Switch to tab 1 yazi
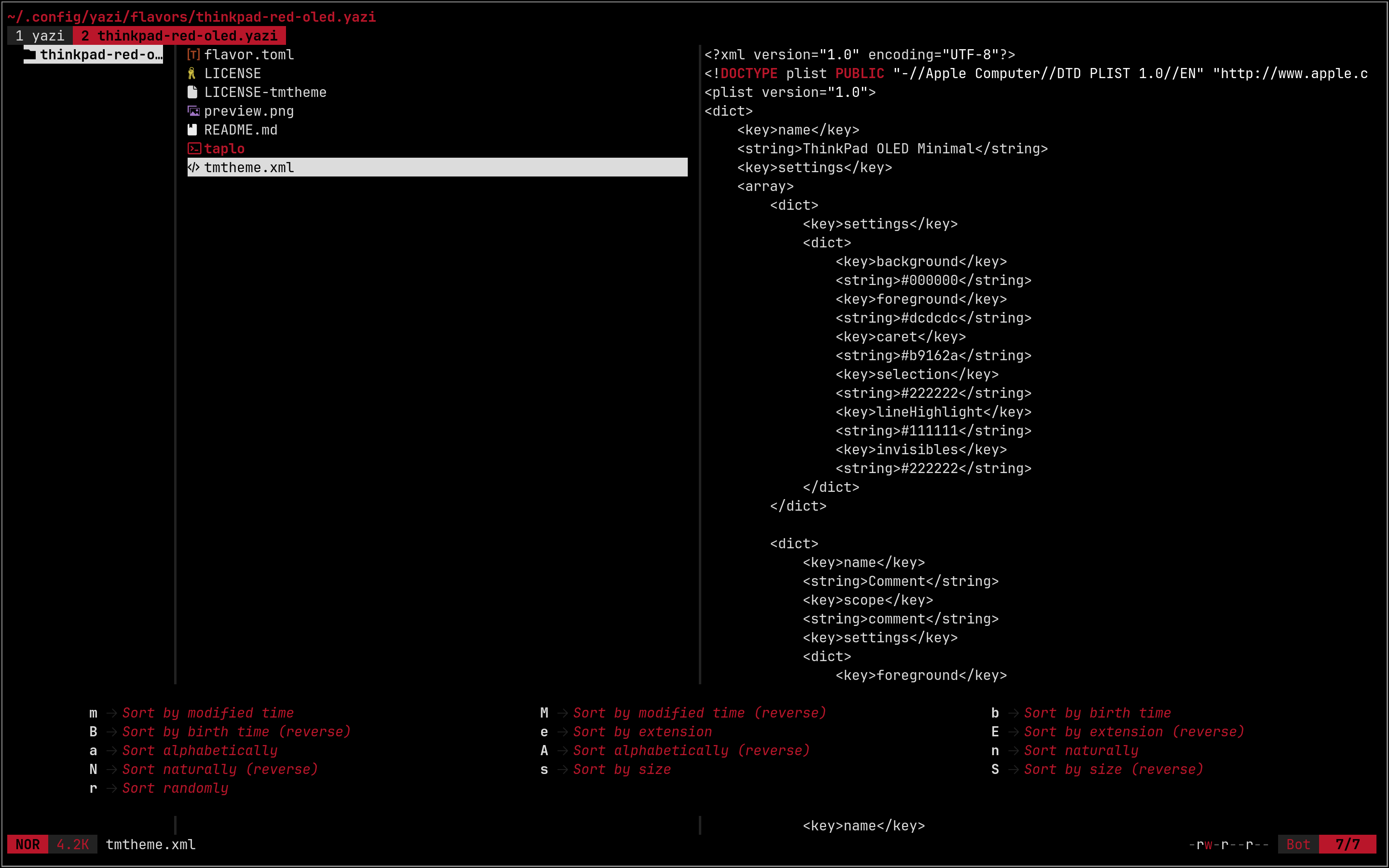This screenshot has height=868, width=1389. (40, 36)
